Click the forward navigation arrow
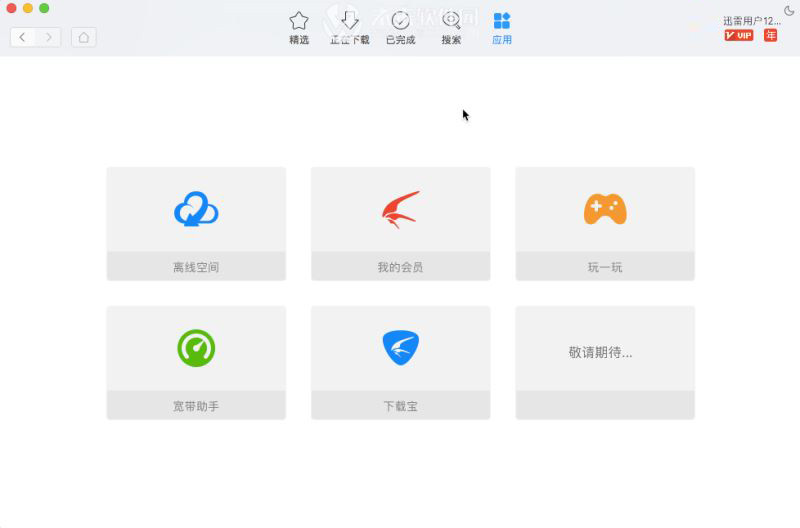Screen dimensions: 800x528 (x=48, y=37)
